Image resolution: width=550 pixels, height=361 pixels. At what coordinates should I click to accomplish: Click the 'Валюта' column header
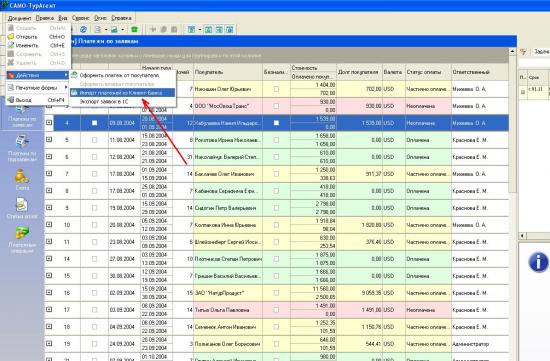394,72
